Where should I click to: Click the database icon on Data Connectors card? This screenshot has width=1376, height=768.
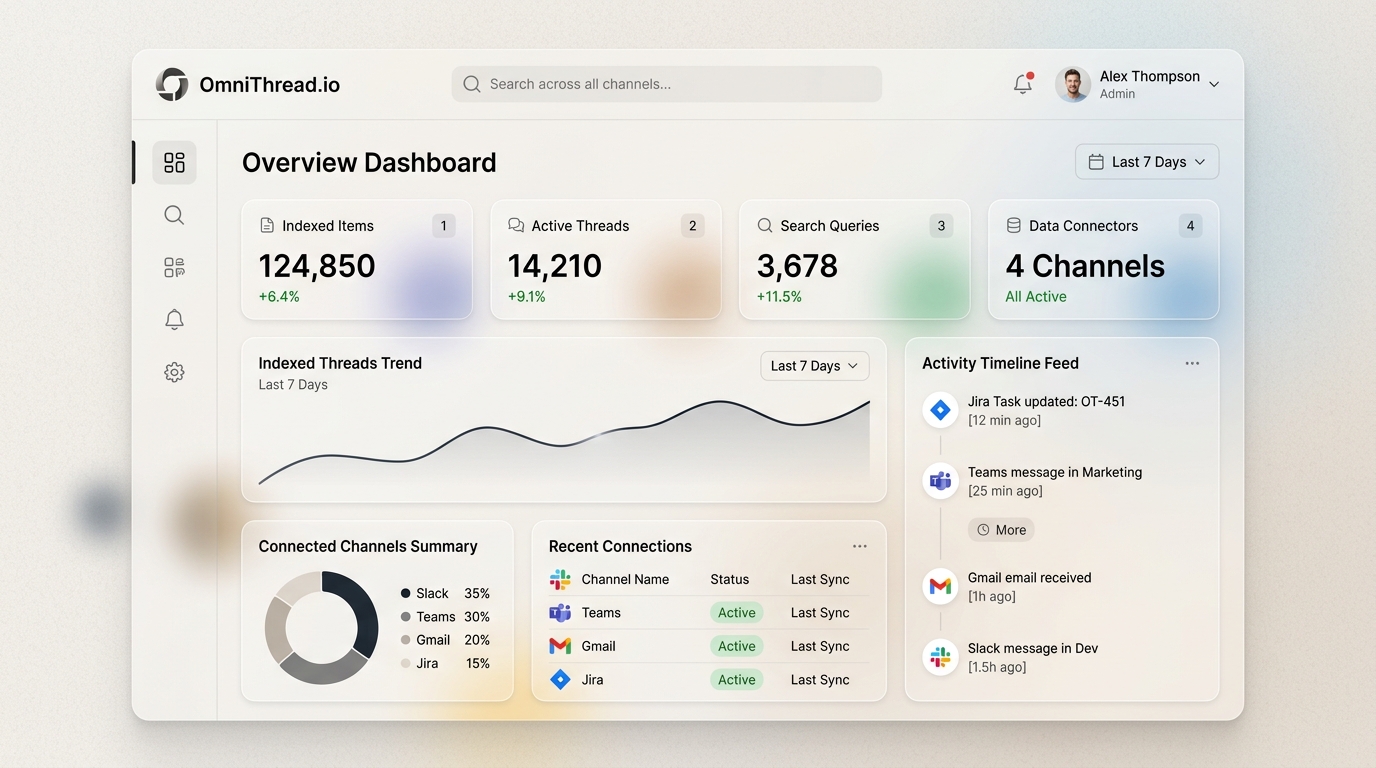pyautogui.click(x=1014, y=226)
